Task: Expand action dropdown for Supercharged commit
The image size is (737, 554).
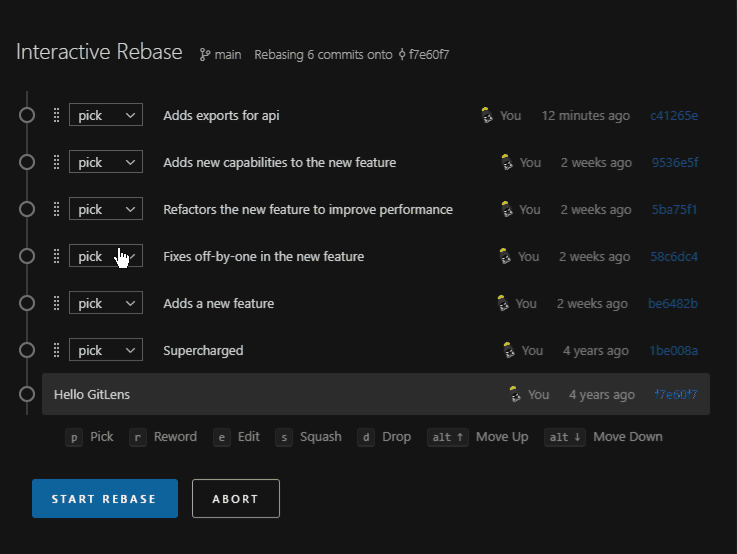Action: (x=105, y=350)
